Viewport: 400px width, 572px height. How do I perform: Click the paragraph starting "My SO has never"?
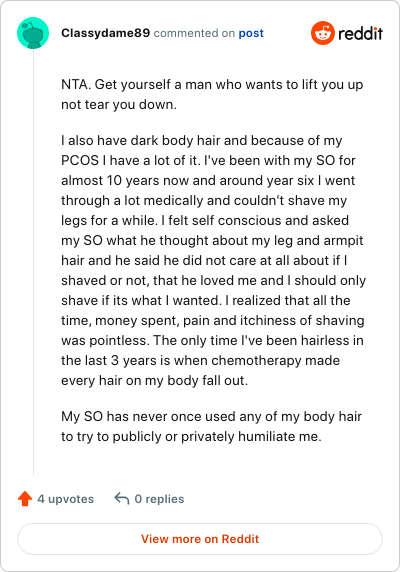pyautogui.click(x=211, y=426)
